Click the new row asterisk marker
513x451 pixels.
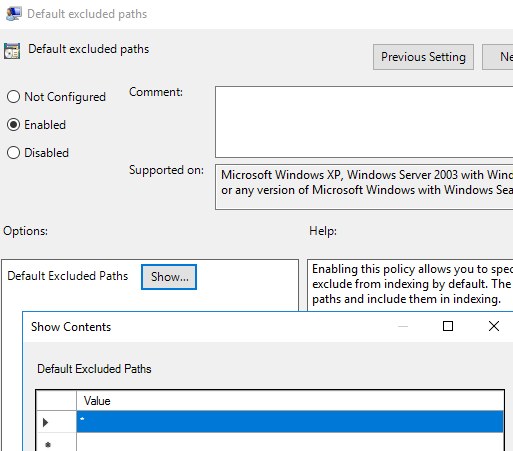[48, 444]
